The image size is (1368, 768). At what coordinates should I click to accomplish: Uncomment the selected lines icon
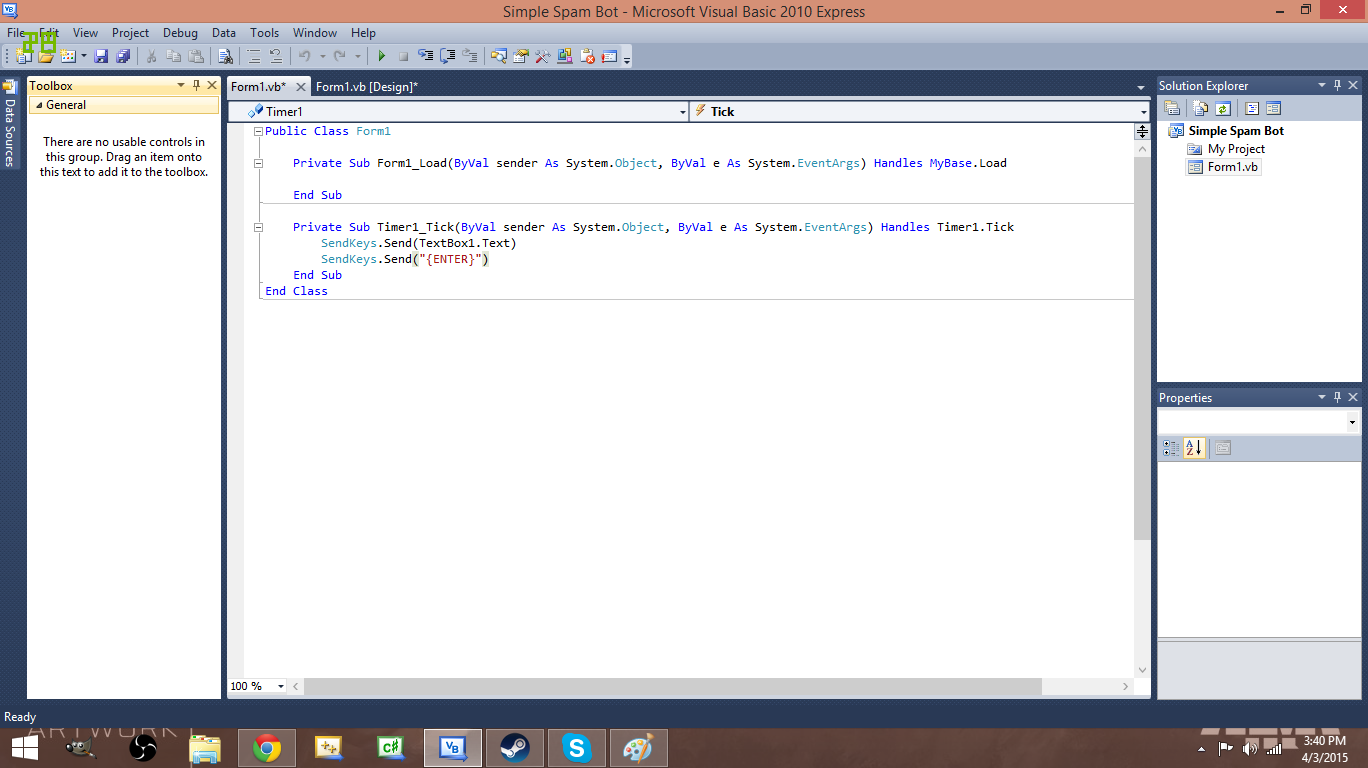tap(276, 56)
